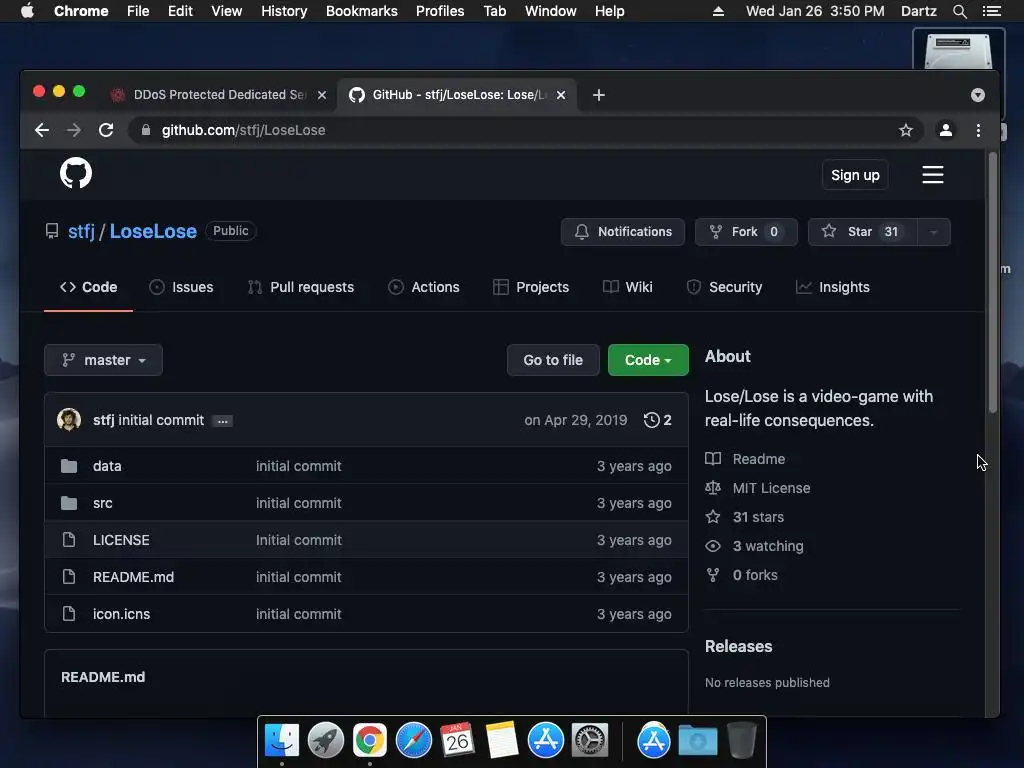This screenshot has height=768, width=1024.
Task: Click the data folder icon
Action: pos(69,466)
